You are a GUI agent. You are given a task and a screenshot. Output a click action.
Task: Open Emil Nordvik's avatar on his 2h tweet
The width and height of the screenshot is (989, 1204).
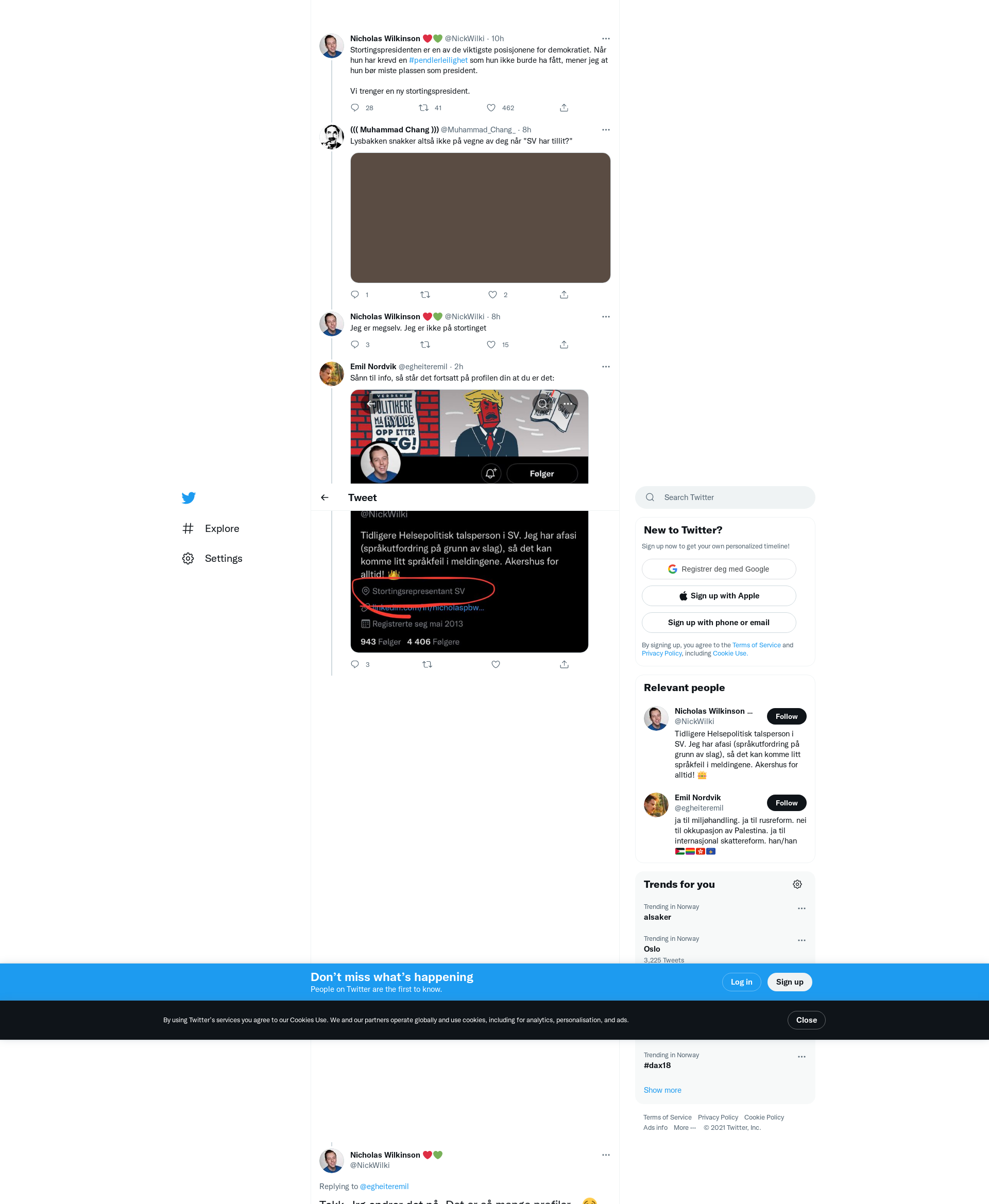(x=332, y=374)
